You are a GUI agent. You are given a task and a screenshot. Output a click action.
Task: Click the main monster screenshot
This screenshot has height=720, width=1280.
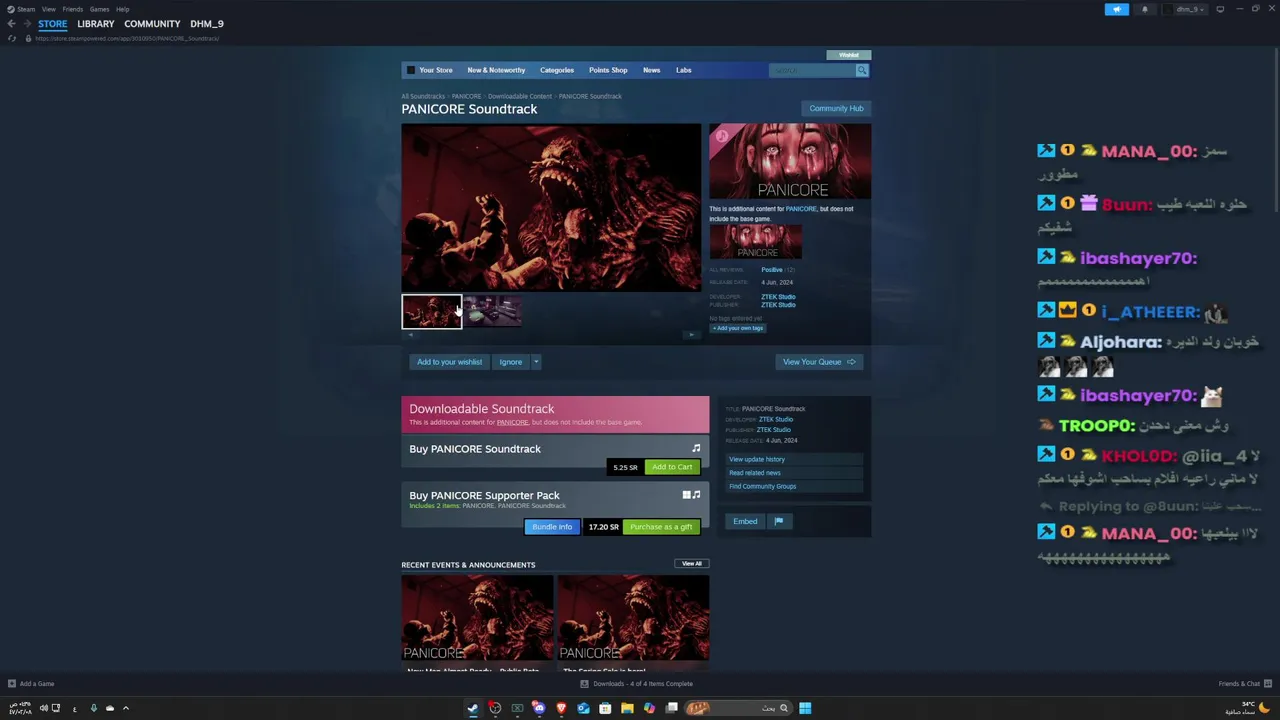point(551,207)
